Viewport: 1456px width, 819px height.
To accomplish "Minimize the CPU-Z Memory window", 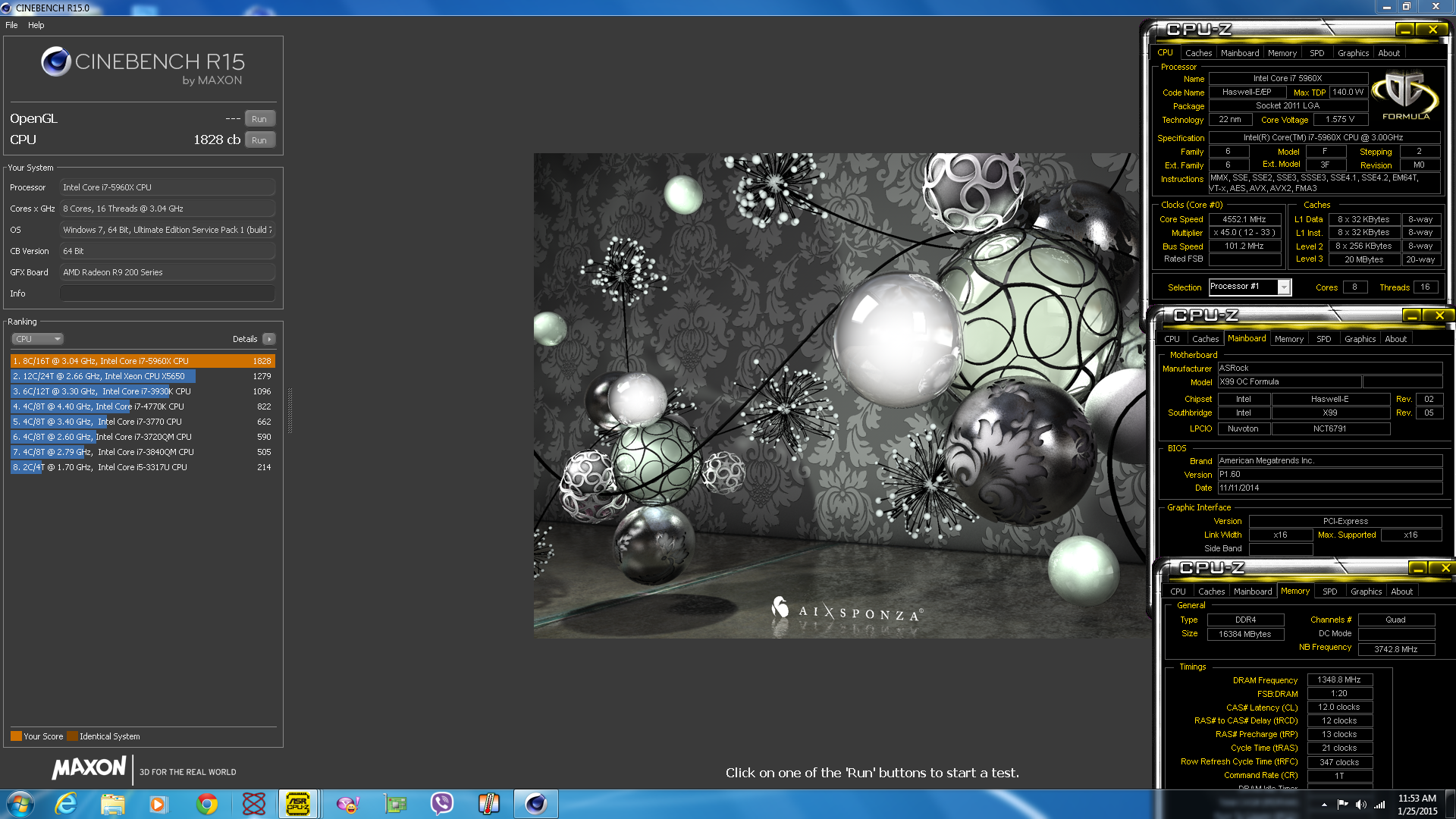I will click(1417, 568).
